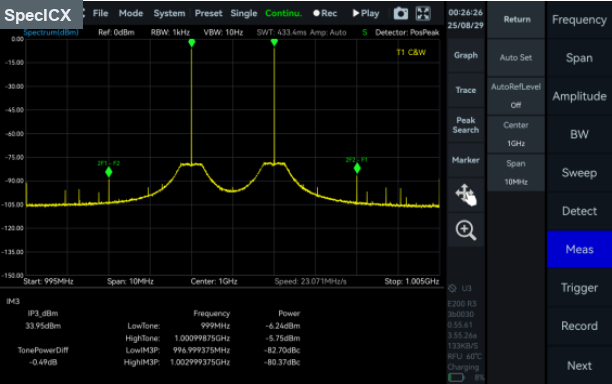Select the low tone peak marker triangle
The height and width of the screenshot is (384, 612).
click(192, 43)
